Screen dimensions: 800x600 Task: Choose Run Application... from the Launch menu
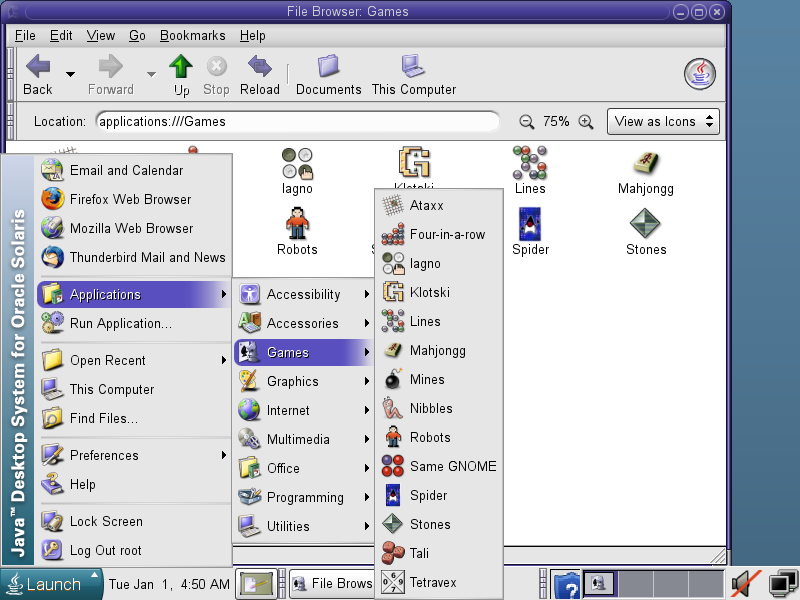tap(134, 323)
